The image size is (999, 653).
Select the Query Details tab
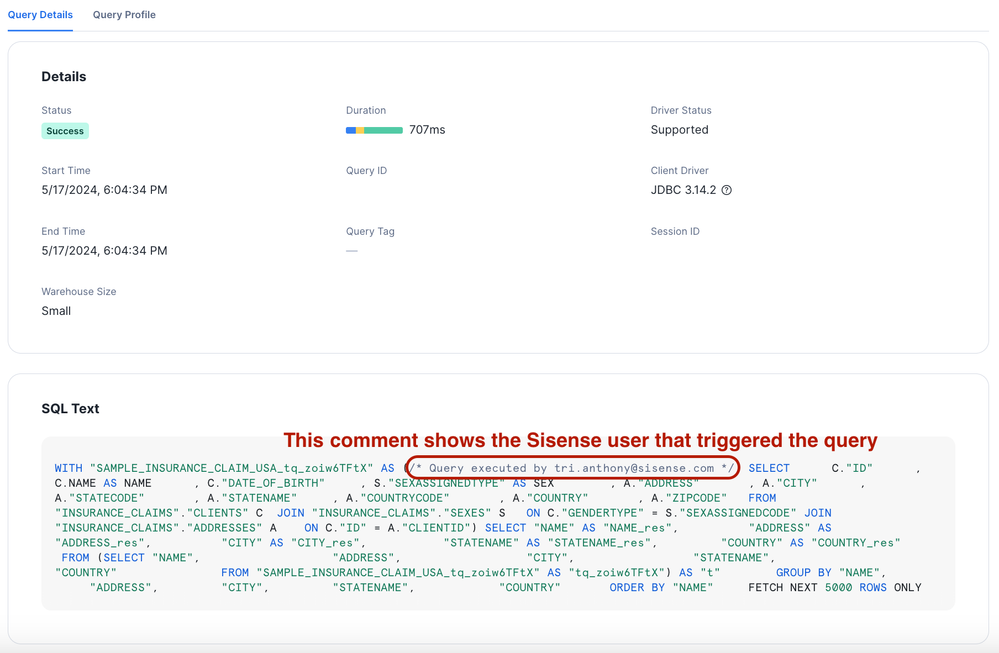coord(40,15)
